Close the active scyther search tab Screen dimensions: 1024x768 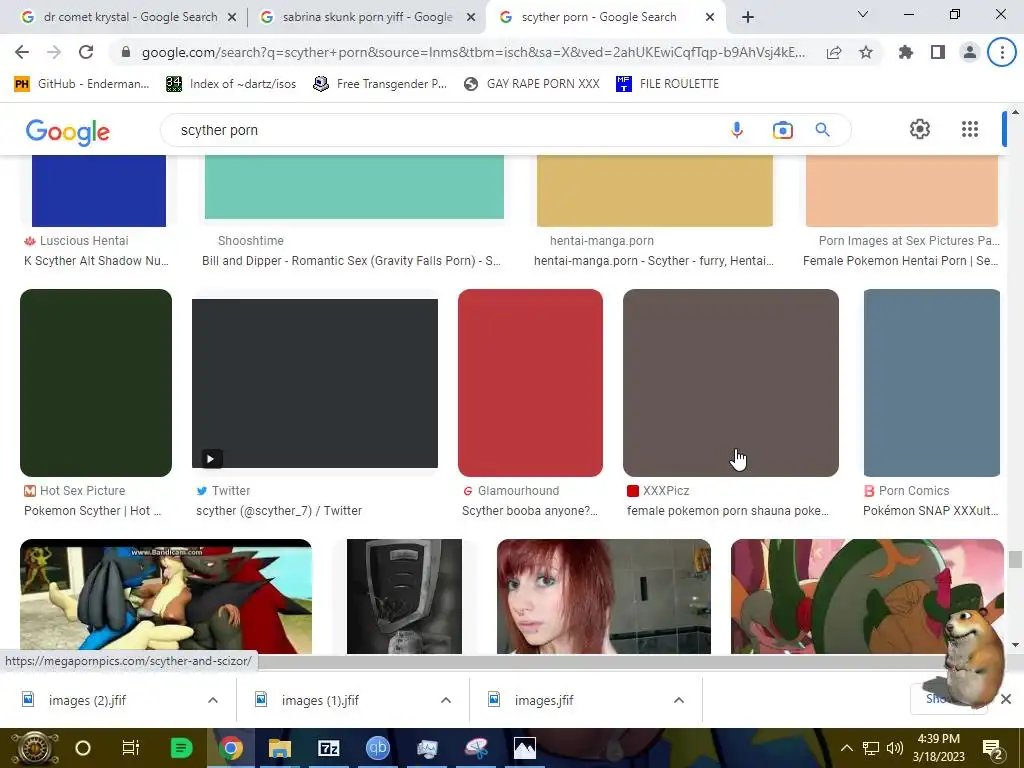coord(710,18)
